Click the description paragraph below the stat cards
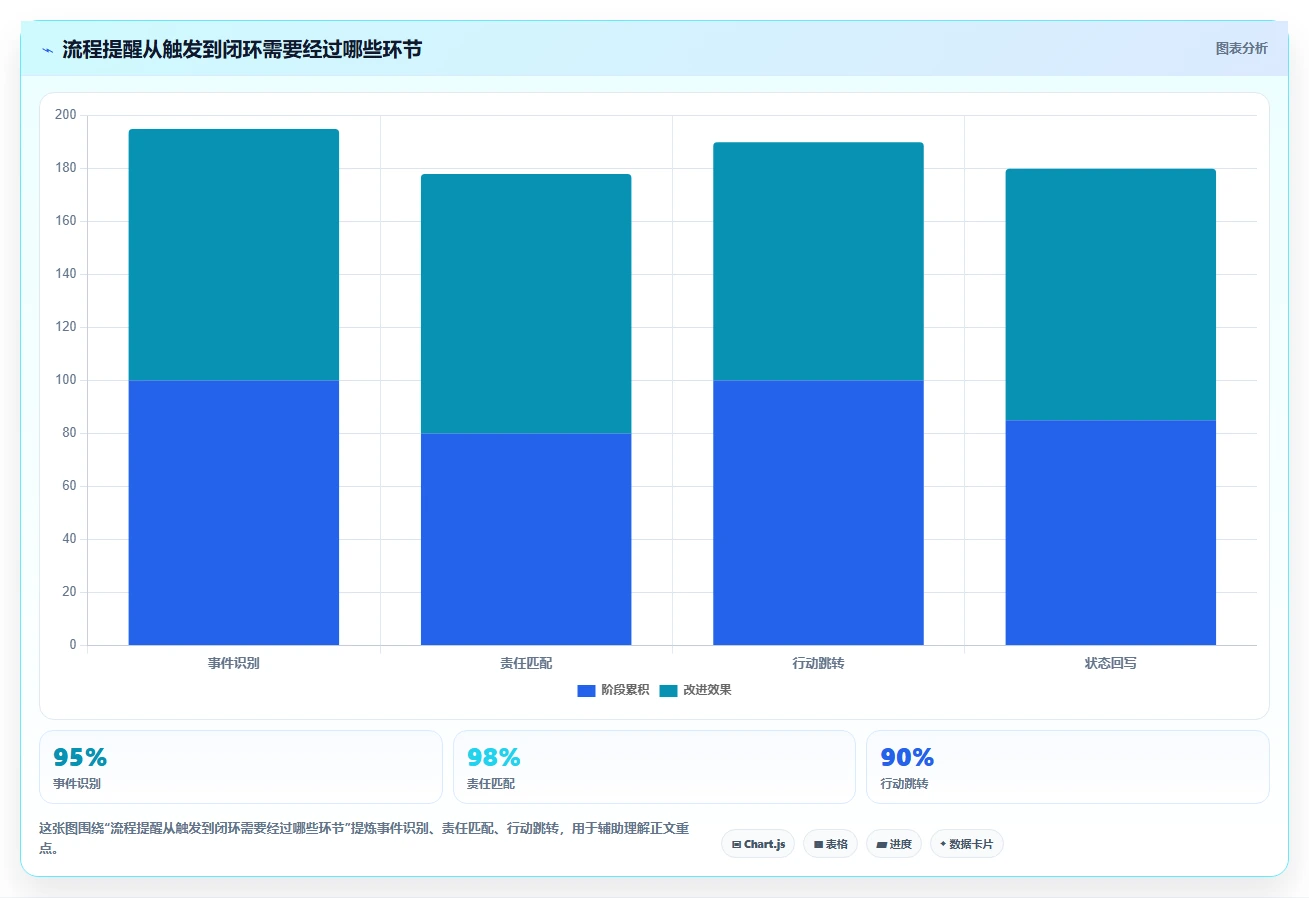 [364, 838]
